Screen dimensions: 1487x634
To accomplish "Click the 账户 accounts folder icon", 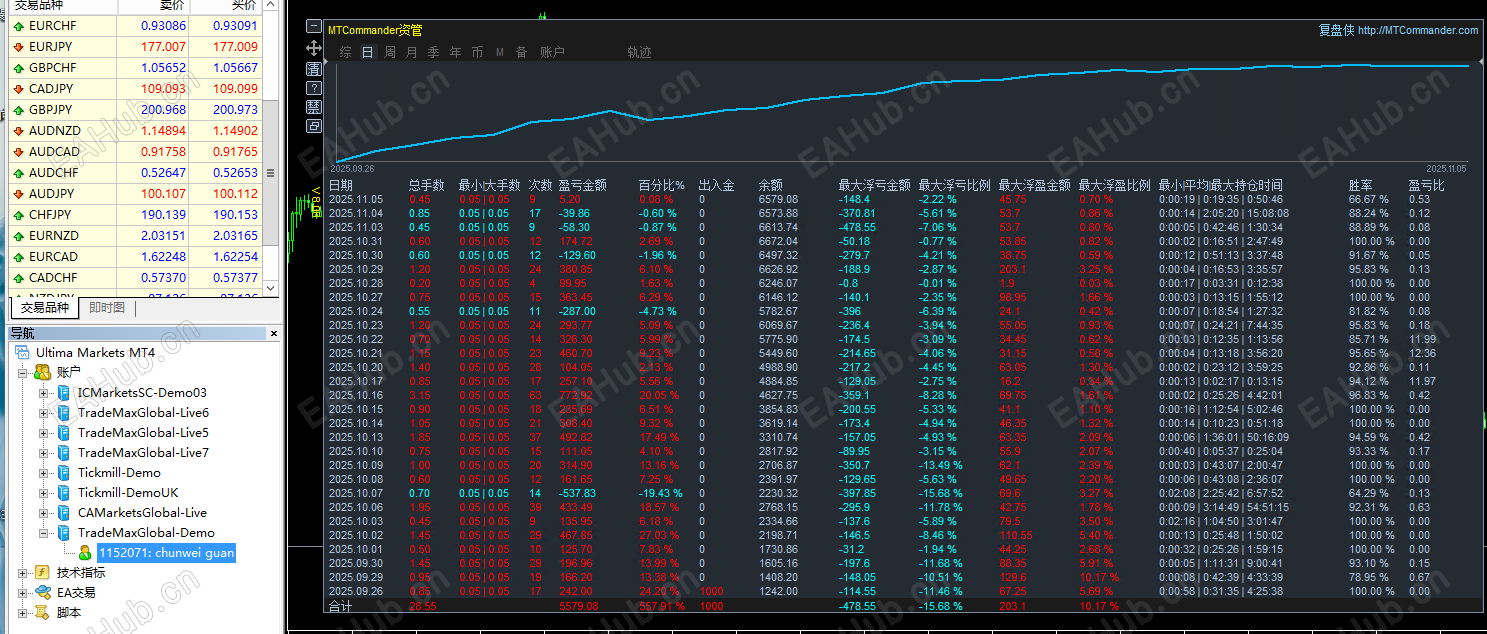I will coord(42,373).
